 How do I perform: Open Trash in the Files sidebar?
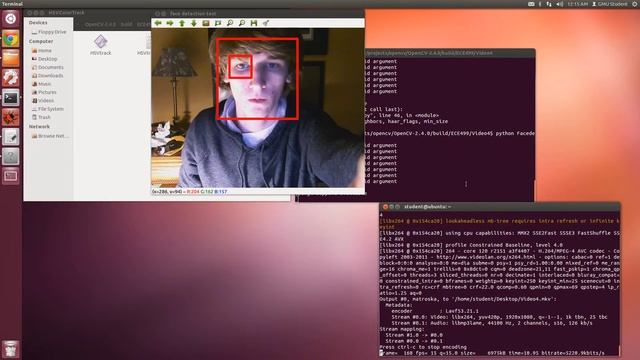[x=41, y=117]
